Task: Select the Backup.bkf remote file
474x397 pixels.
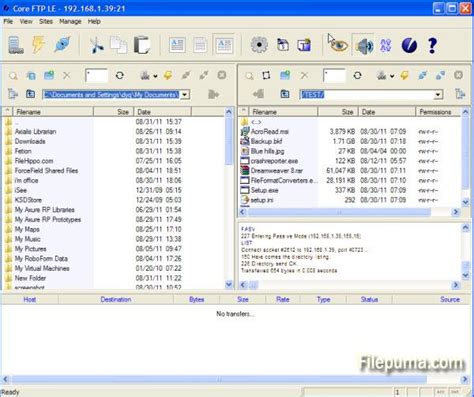Action: pyautogui.click(x=267, y=141)
